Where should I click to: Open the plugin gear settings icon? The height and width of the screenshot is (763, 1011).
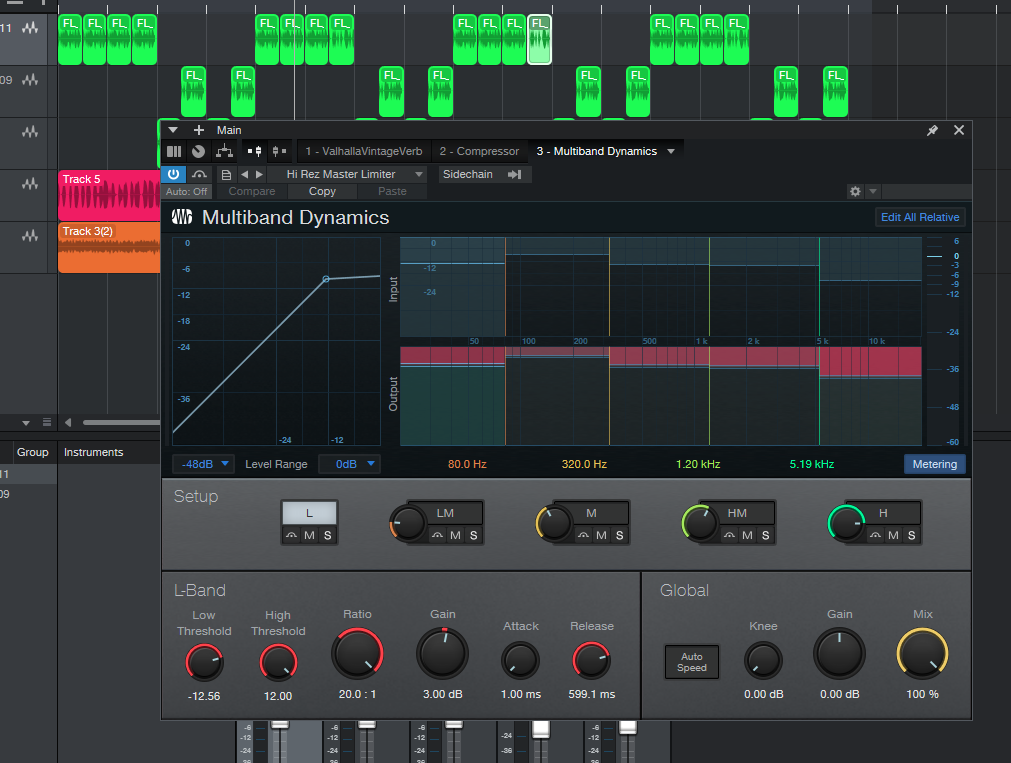(x=856, y=192)
